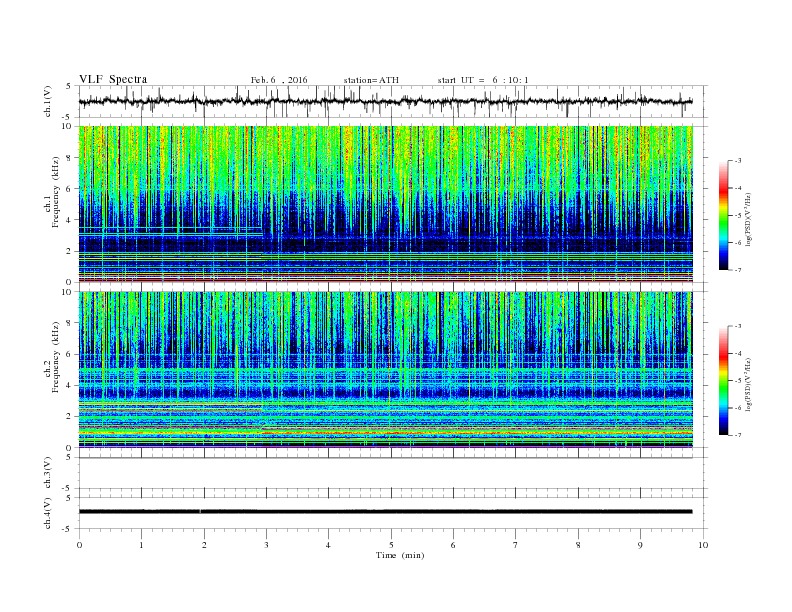Click the ch.2 spectrogram panel
The image size is (792, 612).
386,369
